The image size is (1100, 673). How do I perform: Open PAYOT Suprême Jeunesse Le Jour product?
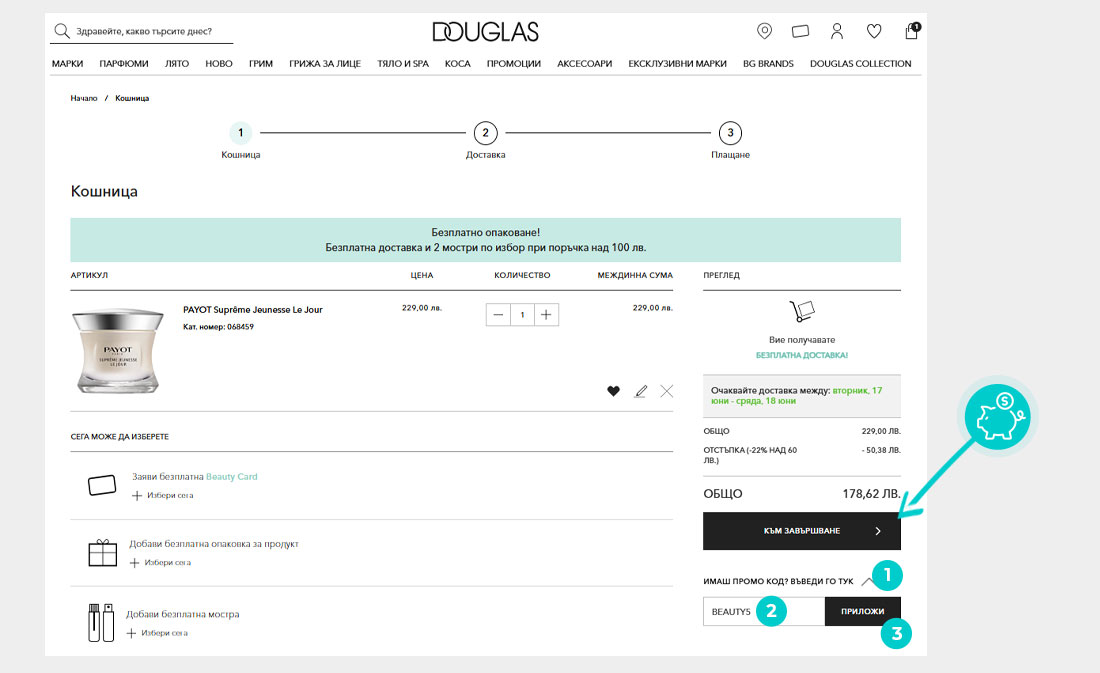pyautogui.click(x=253, y=309)
